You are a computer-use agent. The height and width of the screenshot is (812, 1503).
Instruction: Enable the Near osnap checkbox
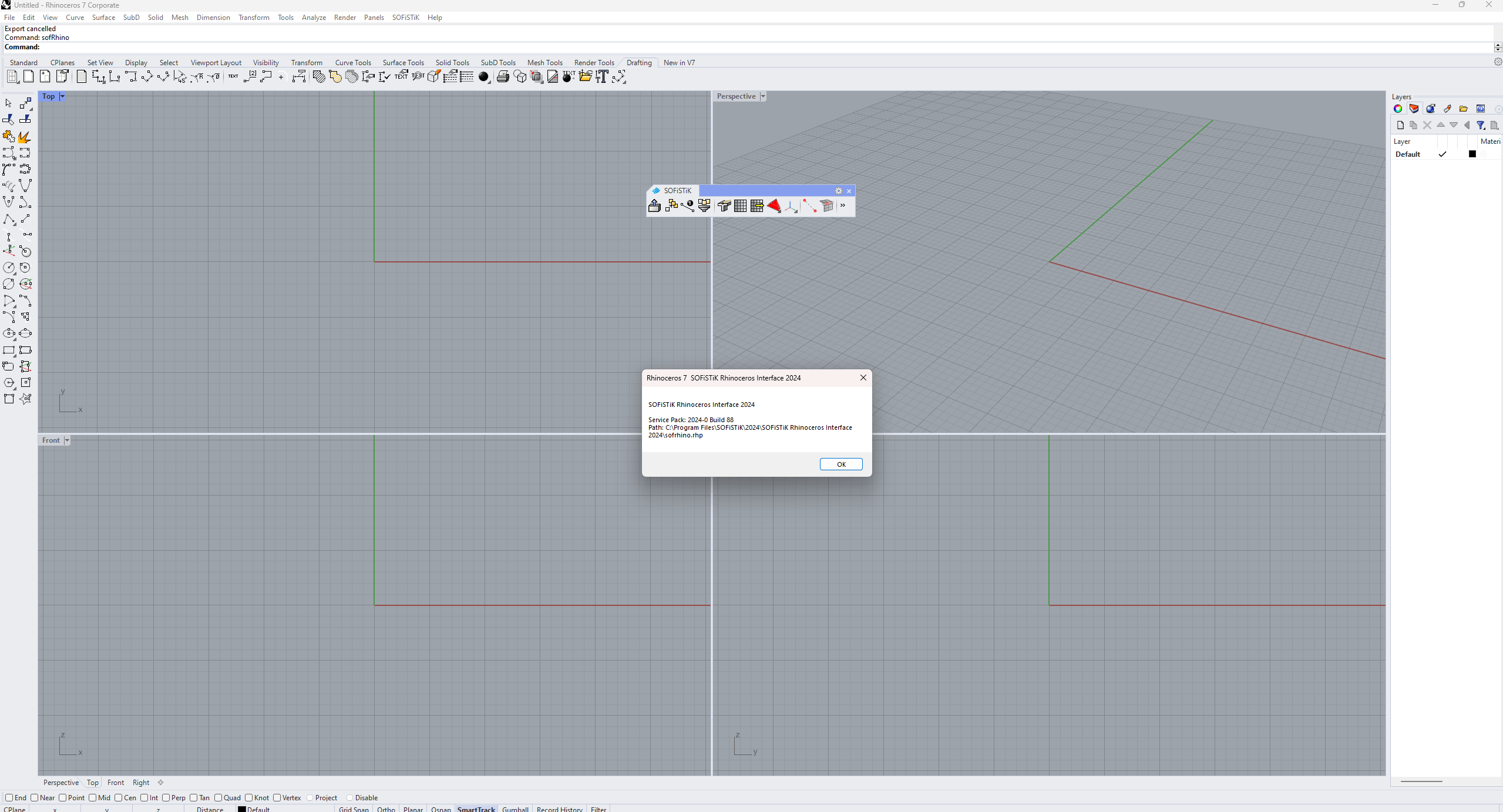pos(35,797)
